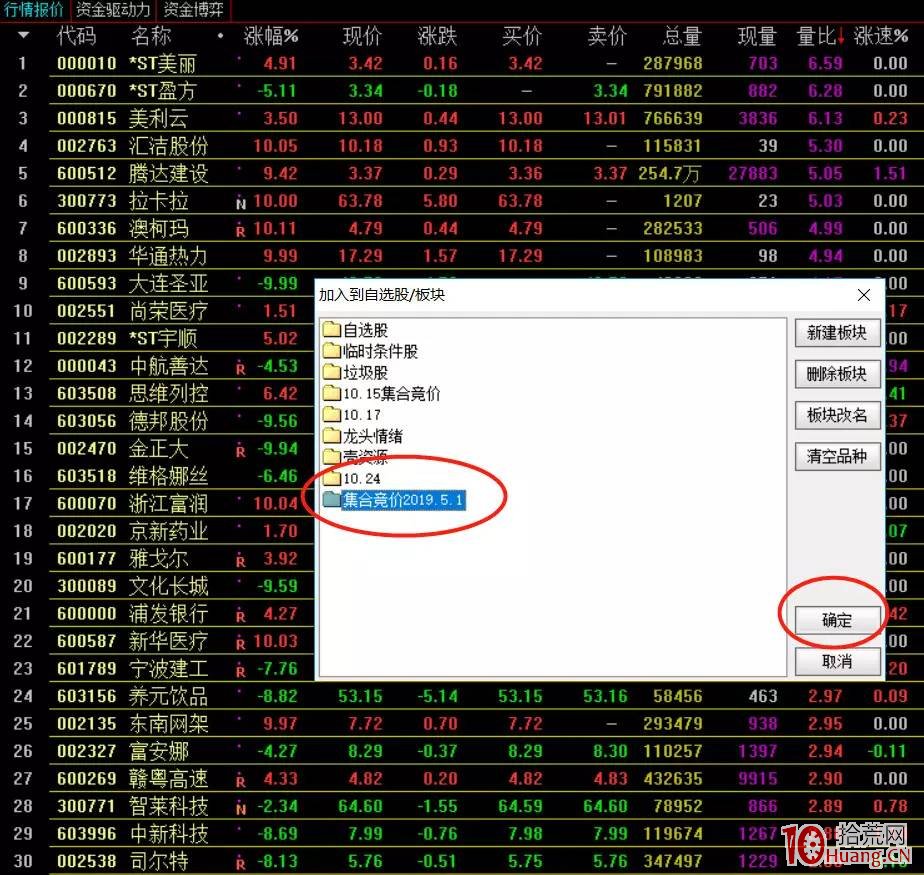Sort by 量比 column header
The image size is (924, 875).
click(x=820, y=36)
